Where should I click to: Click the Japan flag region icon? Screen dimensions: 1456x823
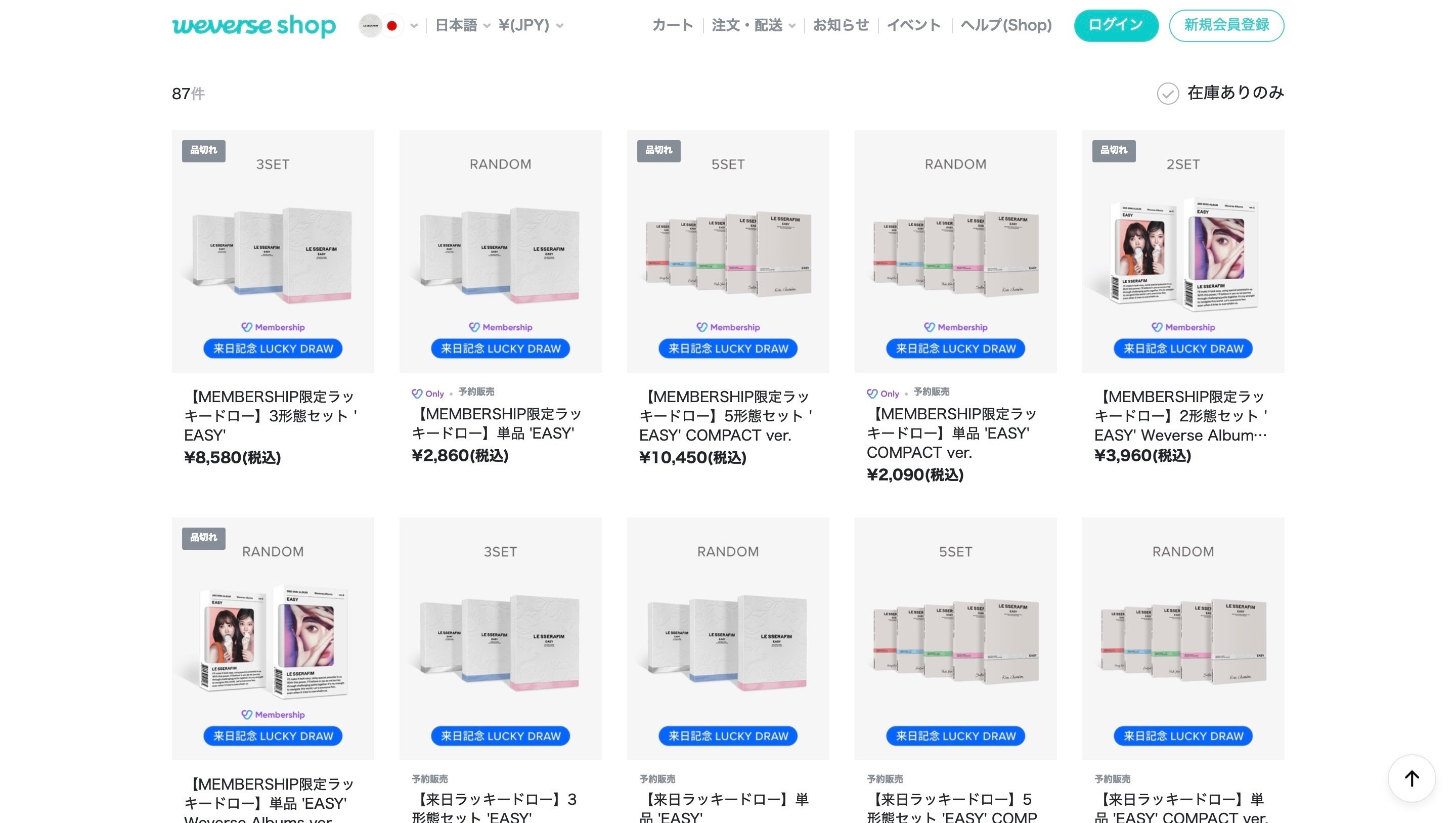(392, 25)
